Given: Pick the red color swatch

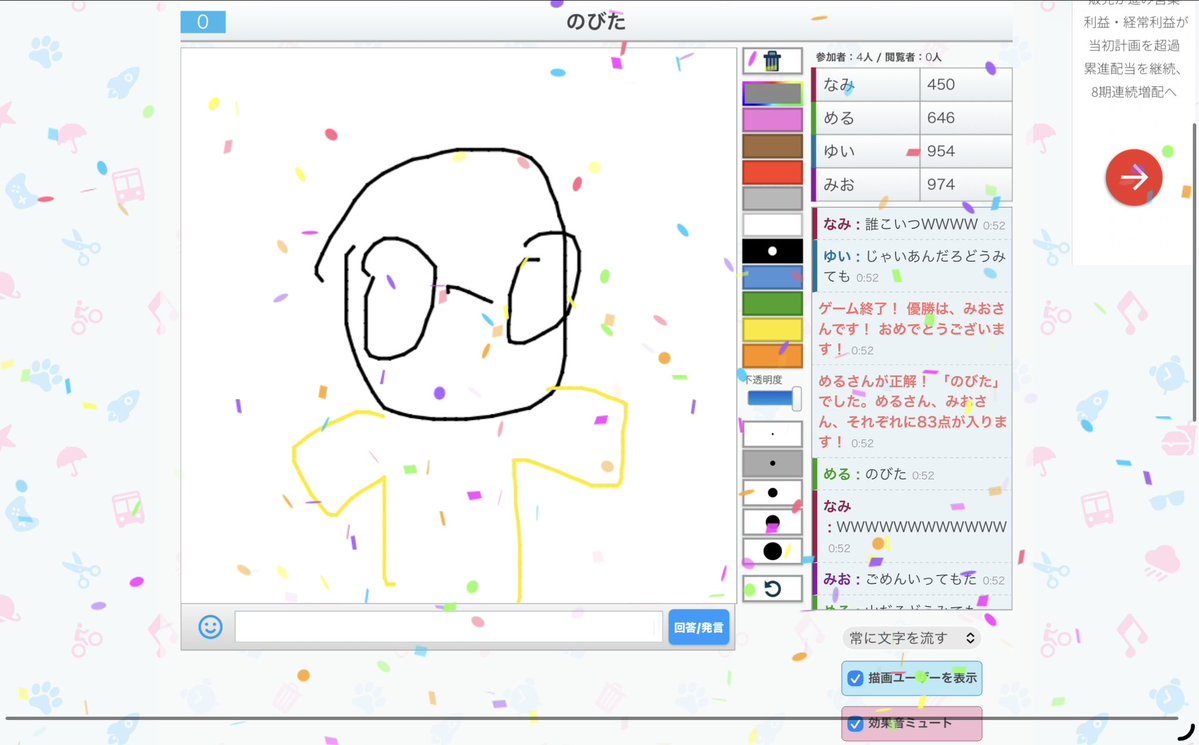Looking at the screenshot, I should [x=772, y=172].
